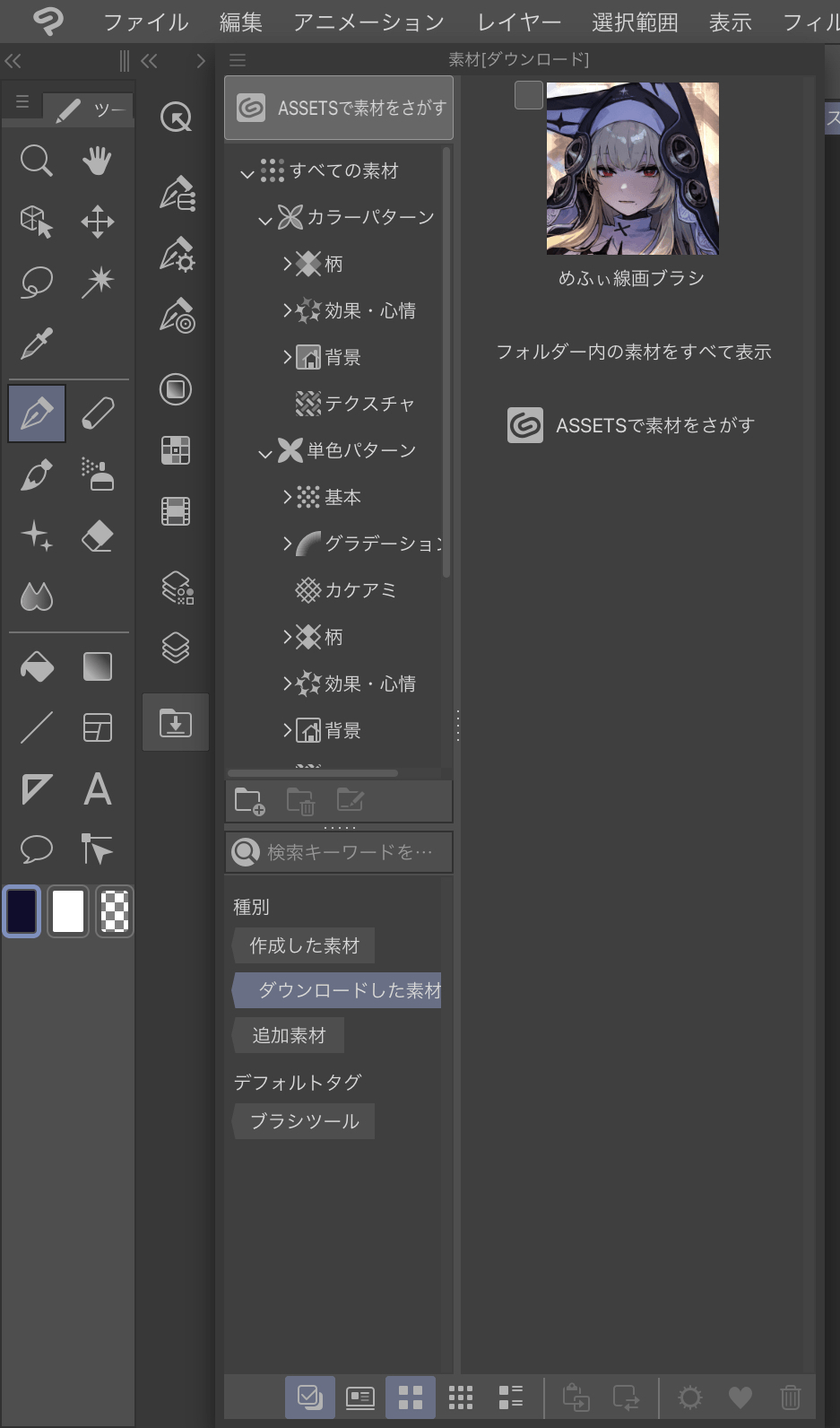Select the Ruler tool
840x1428 pixels.
coord(37,788)
